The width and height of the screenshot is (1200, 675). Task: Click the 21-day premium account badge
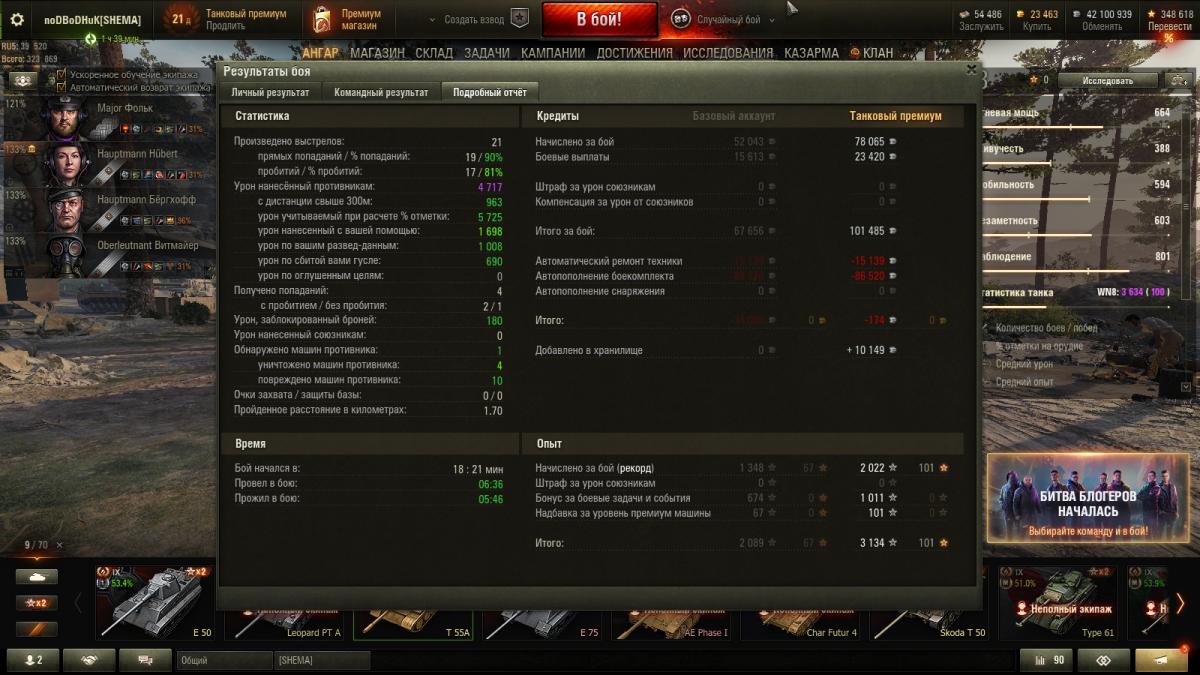click(180, 19)
